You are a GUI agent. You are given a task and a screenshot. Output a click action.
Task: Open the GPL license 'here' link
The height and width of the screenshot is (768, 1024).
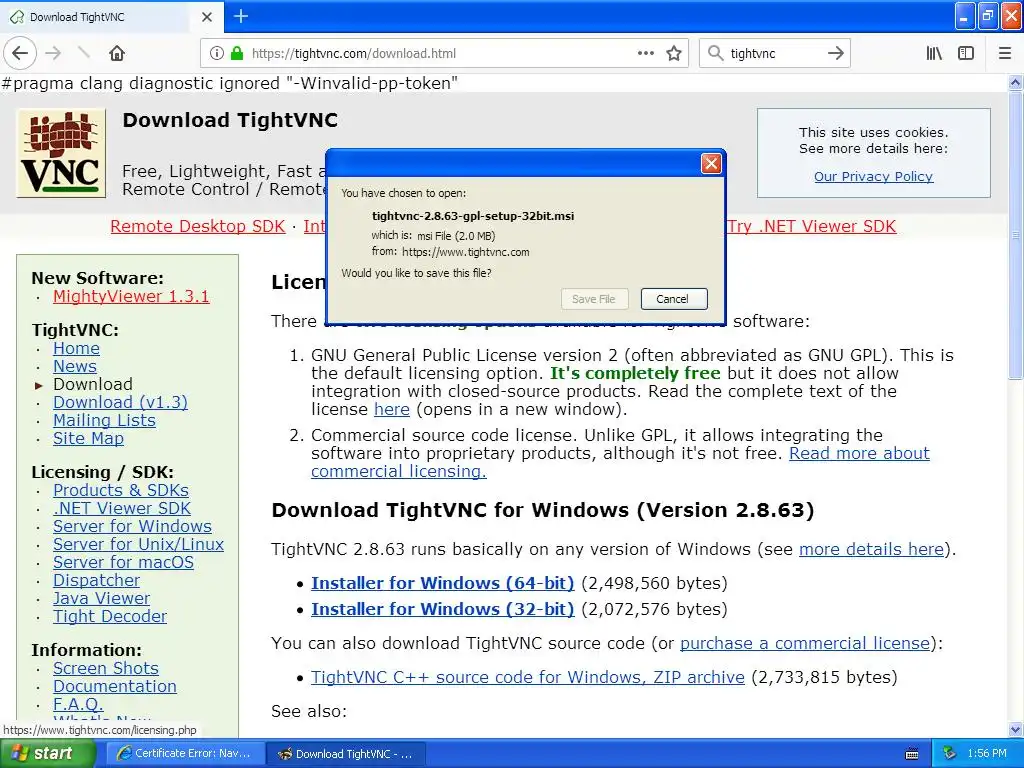392,409
